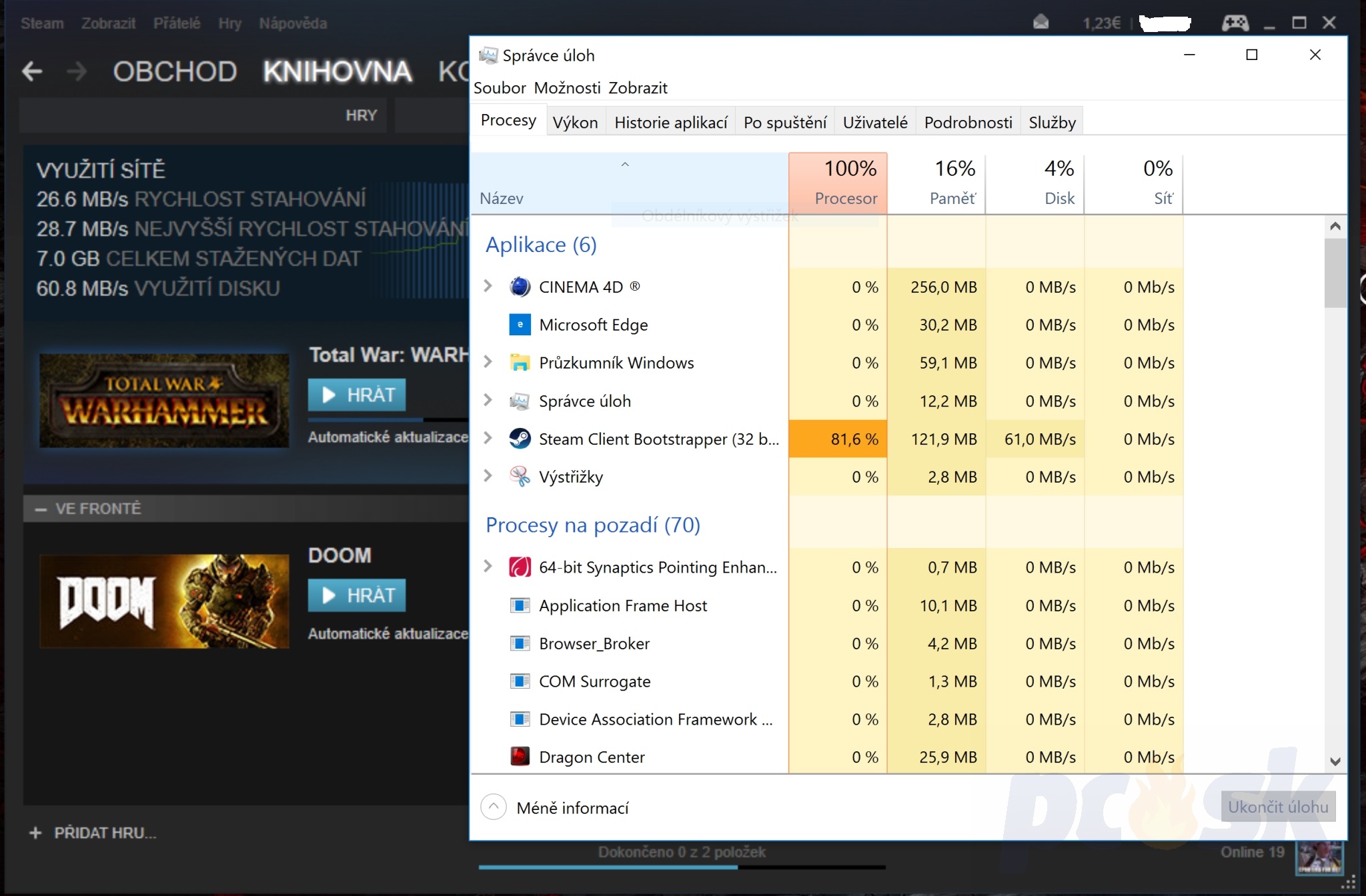Open the Služby tab
Viewport: 1366px width, 896px height.
[1052, 122]
